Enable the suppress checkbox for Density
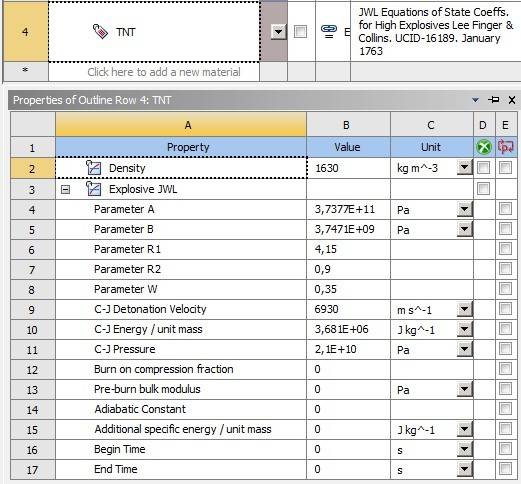521x484 pixels. click(483, 168)
